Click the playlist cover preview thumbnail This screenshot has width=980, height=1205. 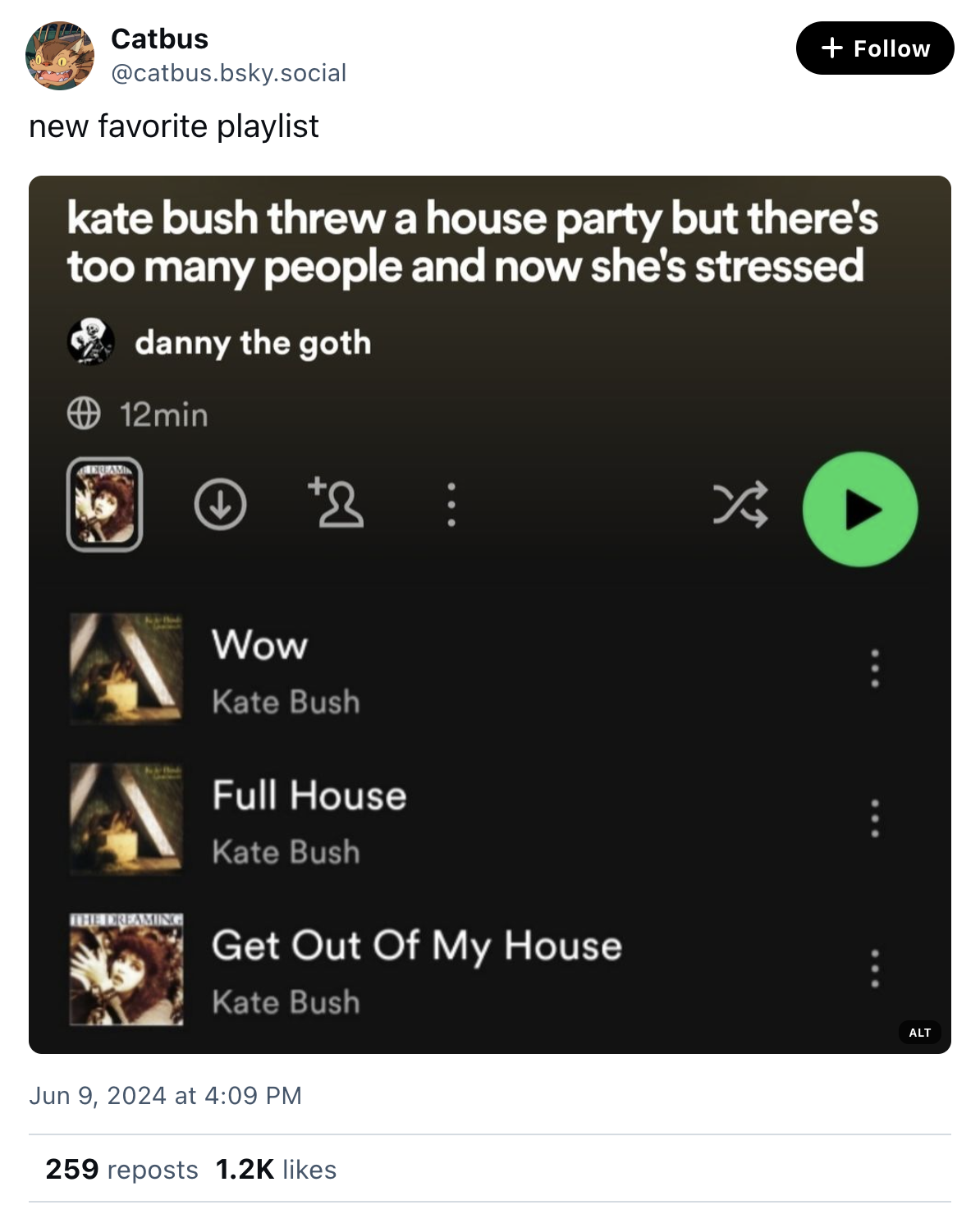tap(104, 504)
